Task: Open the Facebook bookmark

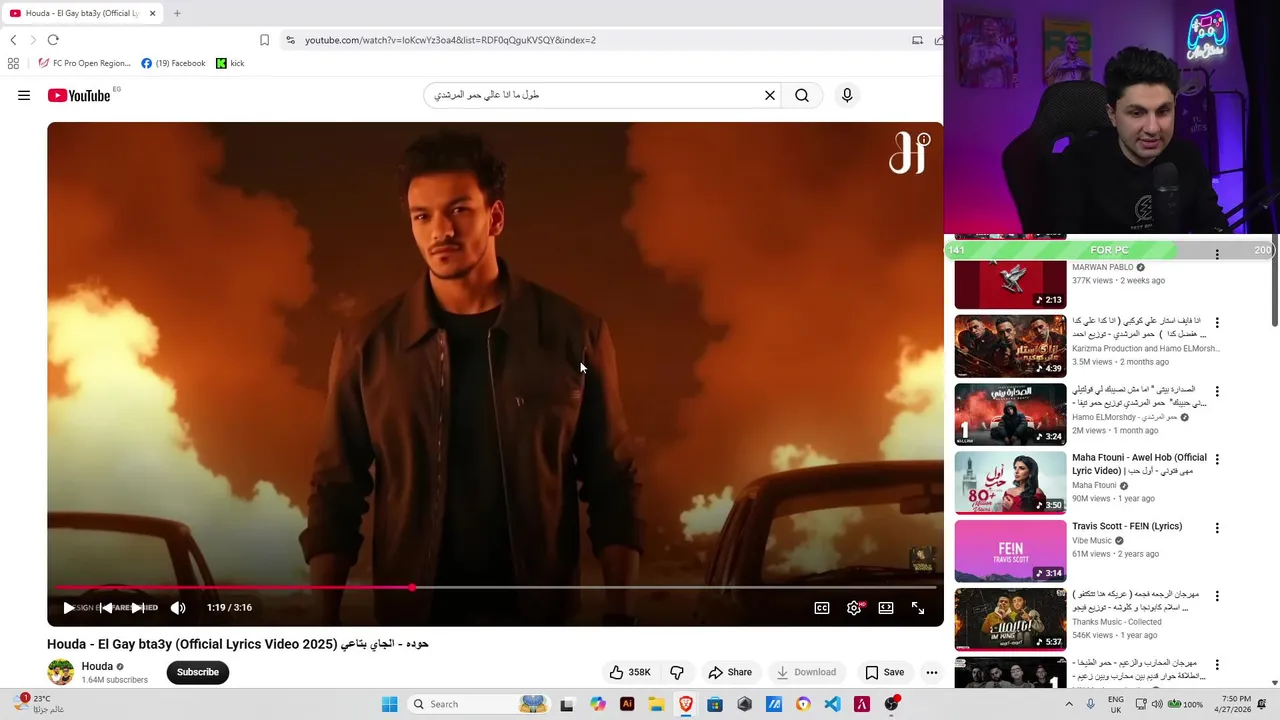Action: click(173, 63)
